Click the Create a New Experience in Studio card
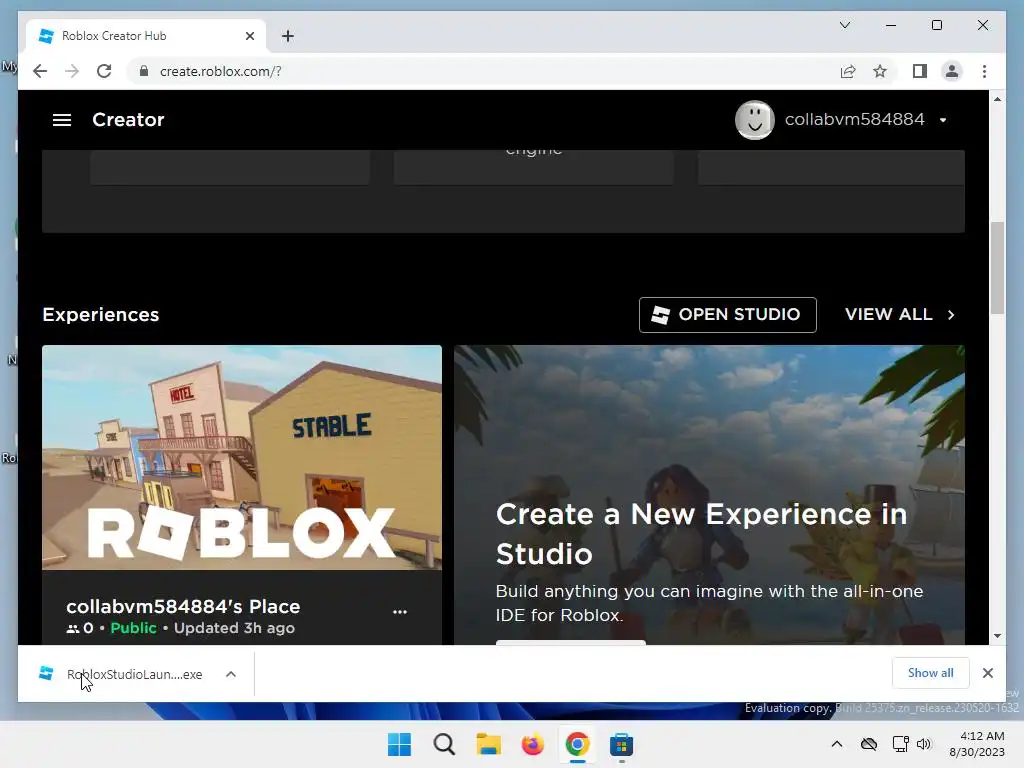The width and height of the screenshot is (1024, 768). coord(709,495)
